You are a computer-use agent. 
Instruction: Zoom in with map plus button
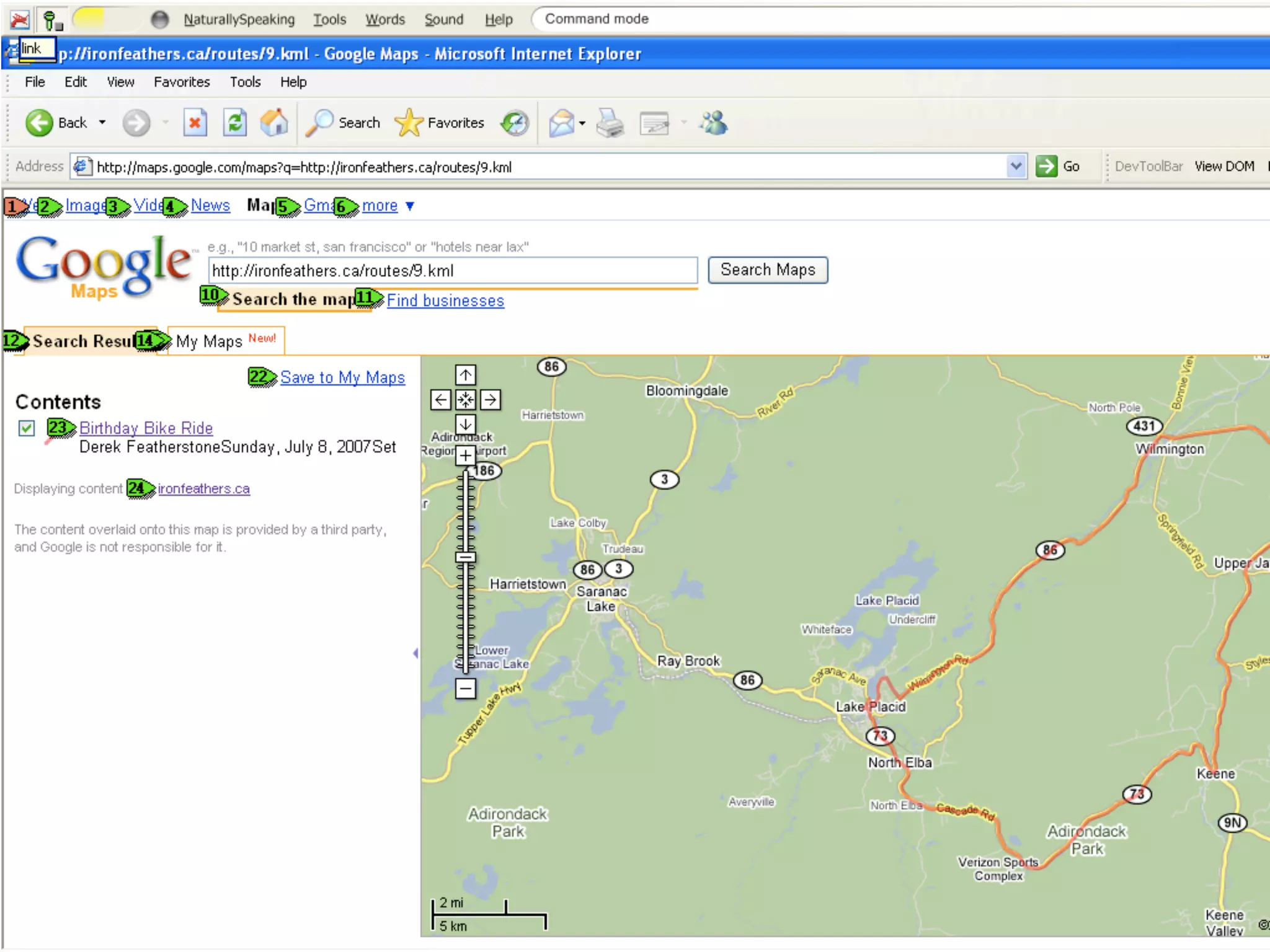pos(466,456)
